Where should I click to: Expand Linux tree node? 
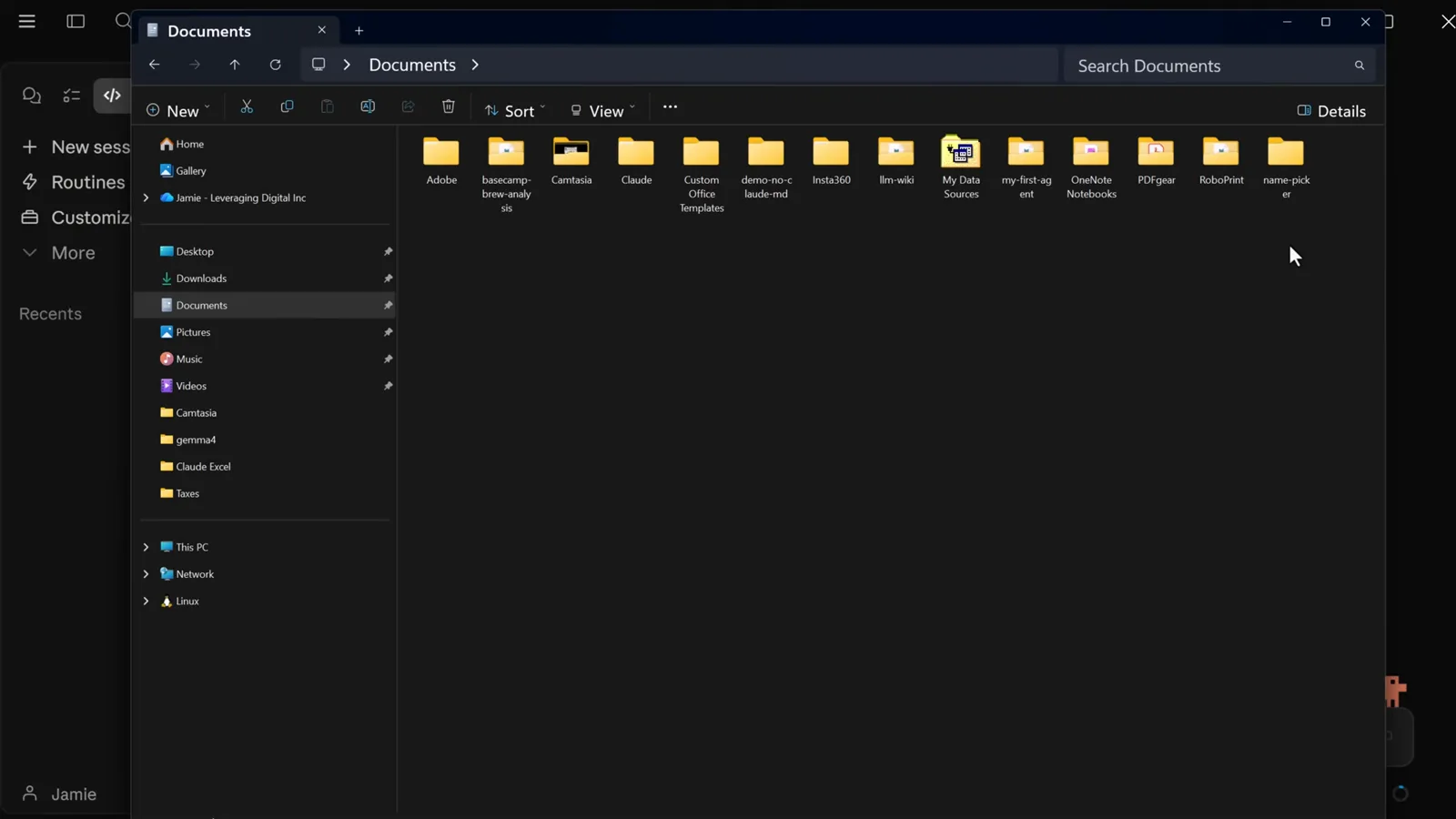[146, 601]
